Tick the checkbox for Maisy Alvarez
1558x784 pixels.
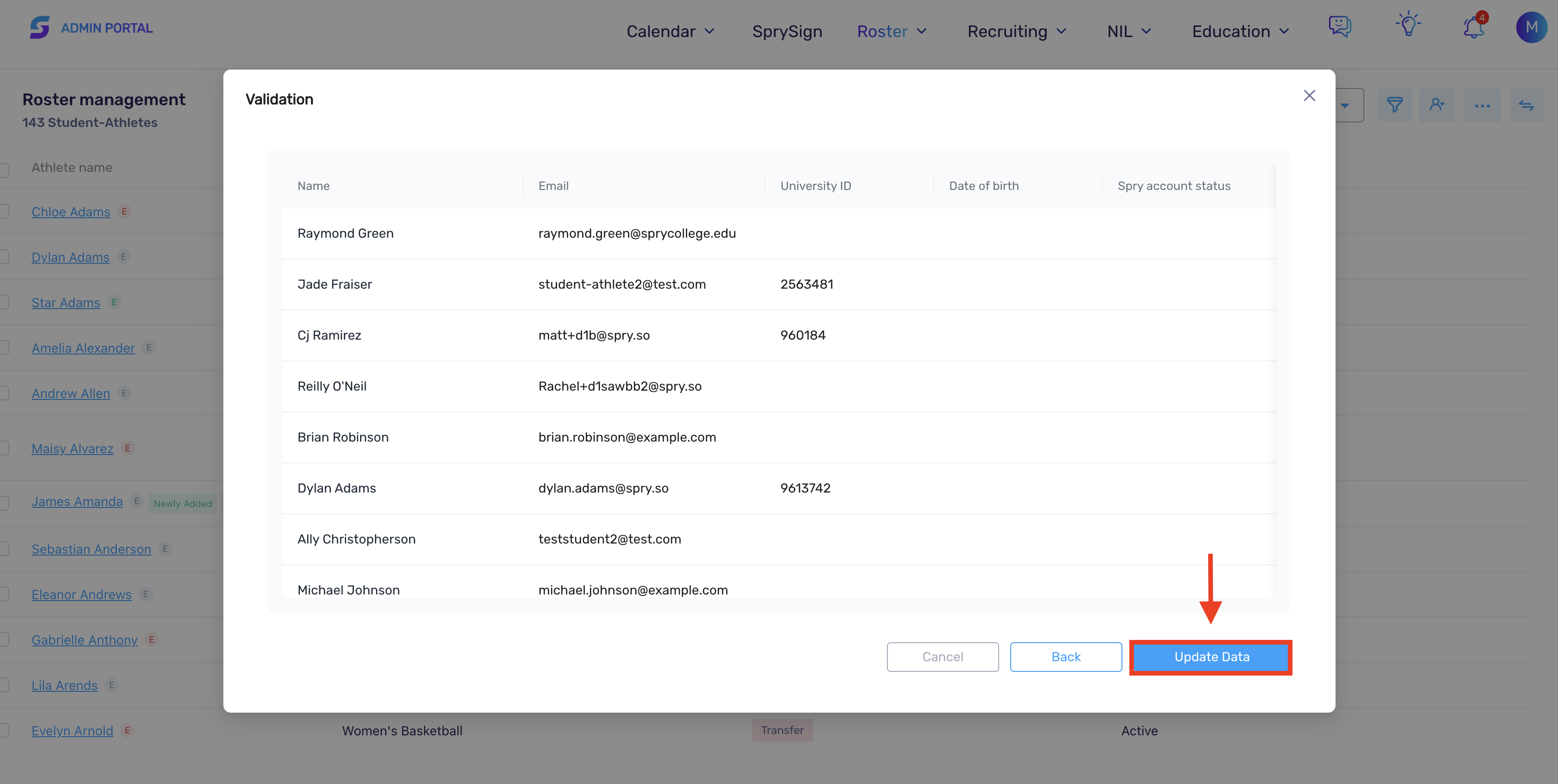click(x=4, y=448)
